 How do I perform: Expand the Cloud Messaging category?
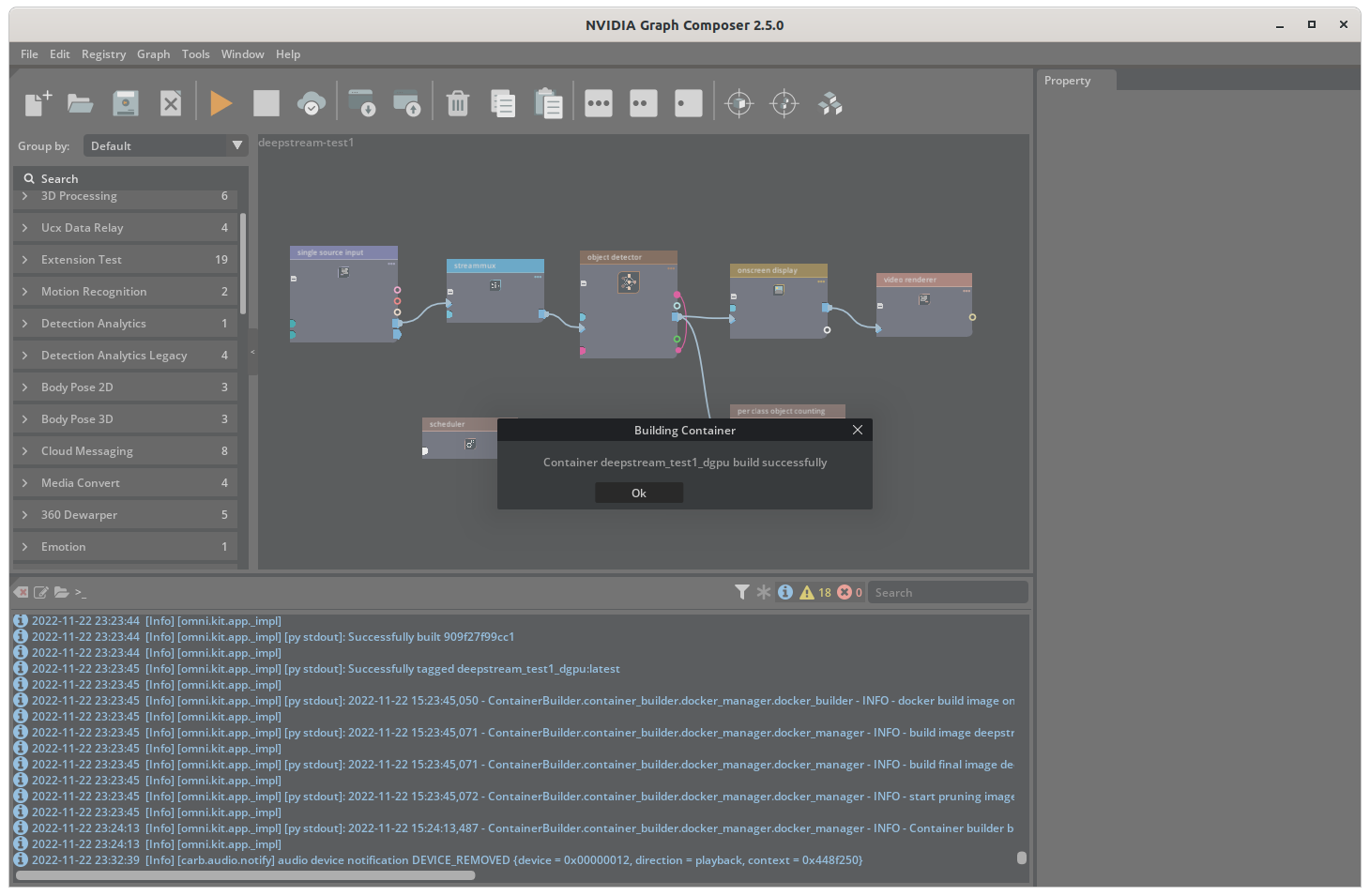125,451
